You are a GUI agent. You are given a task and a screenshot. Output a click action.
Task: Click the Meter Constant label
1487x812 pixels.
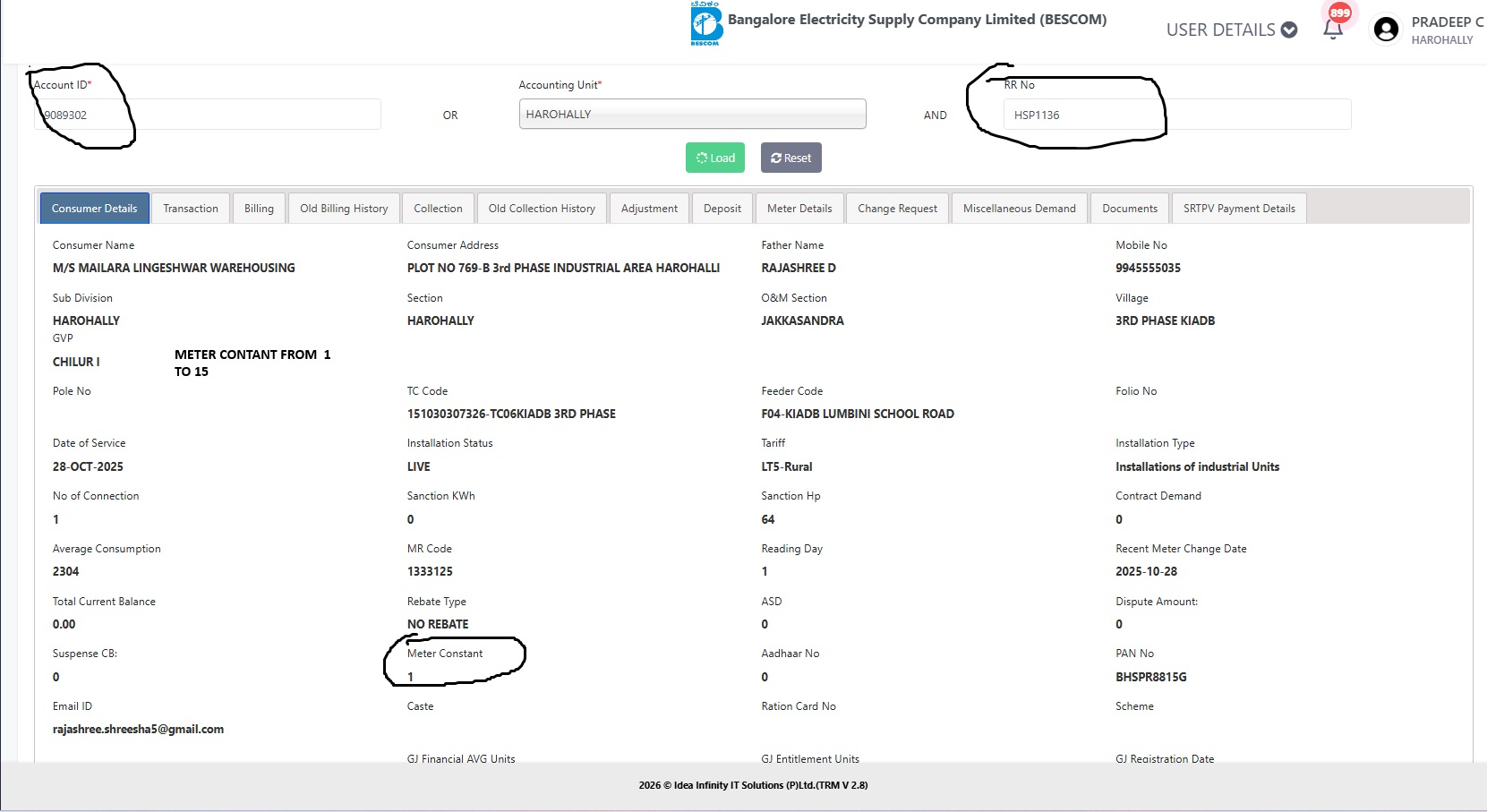pyautogui.click(x=445, y=654)
